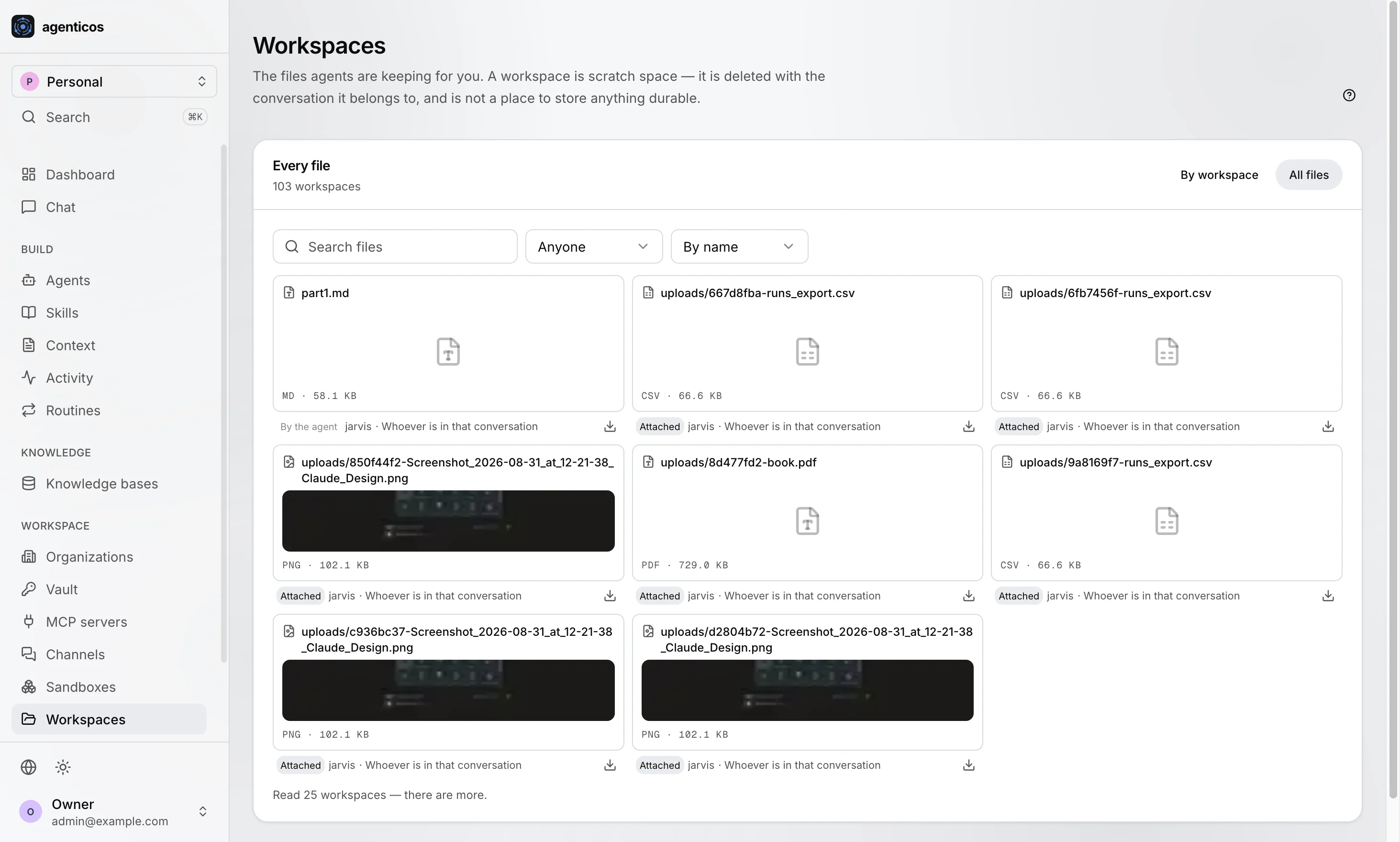The width and height of the screenshot is (1400, 842).
Task: Download part1.md file
Action: [x=610, y=426]
